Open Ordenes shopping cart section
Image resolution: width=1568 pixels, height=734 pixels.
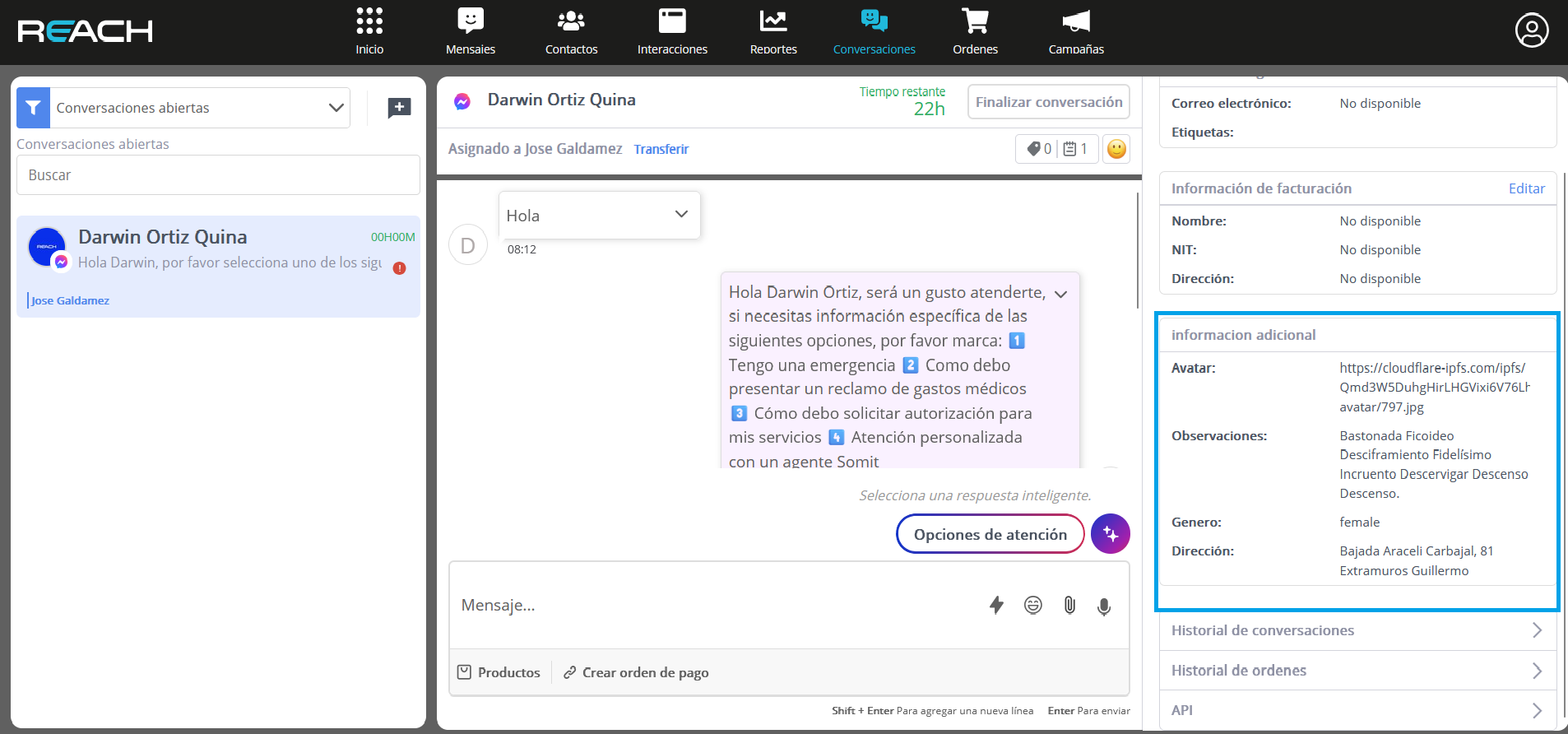[x=975, y=31]
